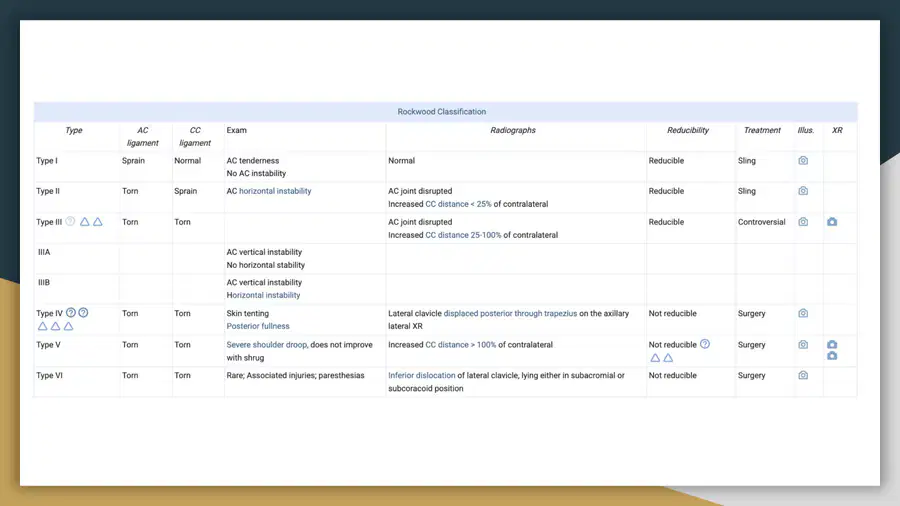Open the Type I illustration camera icon
Image resolution: width=900 pixels, height=506 pixels.
tap(803, 161)
